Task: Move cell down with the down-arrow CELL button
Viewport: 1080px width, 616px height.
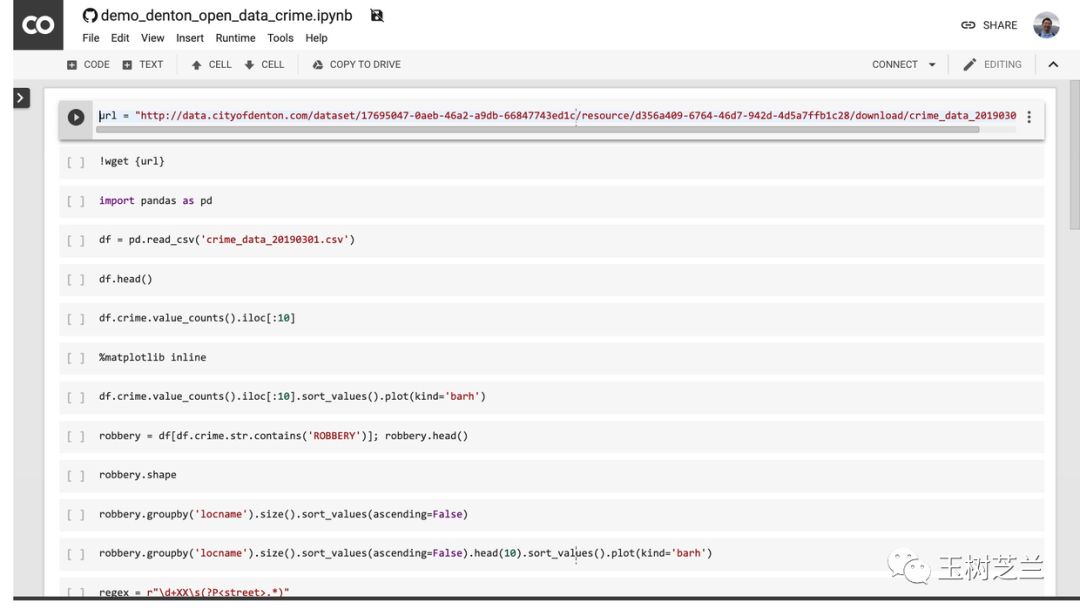Action: tap(264, 64)
